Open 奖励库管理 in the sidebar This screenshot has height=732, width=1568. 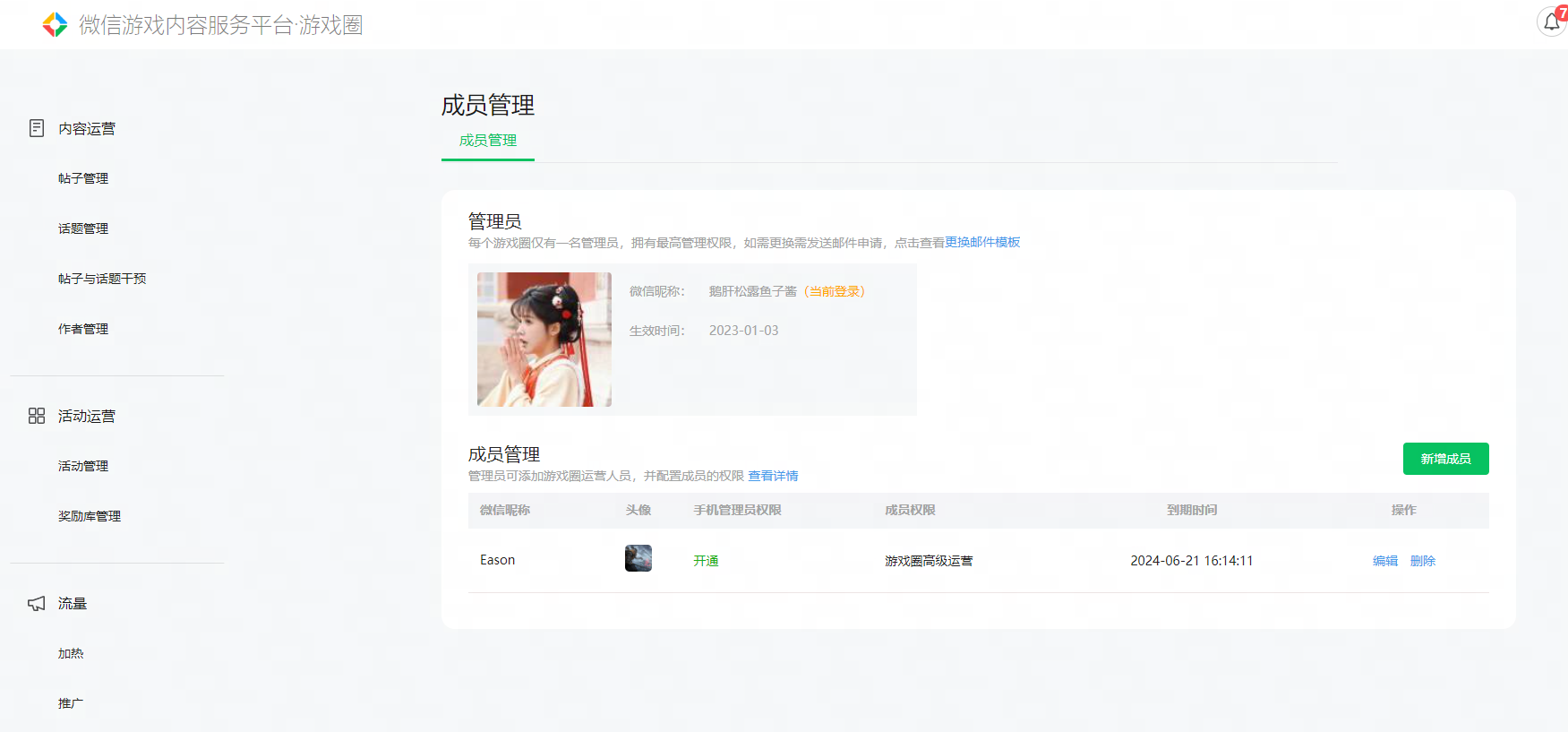(90, 516)
